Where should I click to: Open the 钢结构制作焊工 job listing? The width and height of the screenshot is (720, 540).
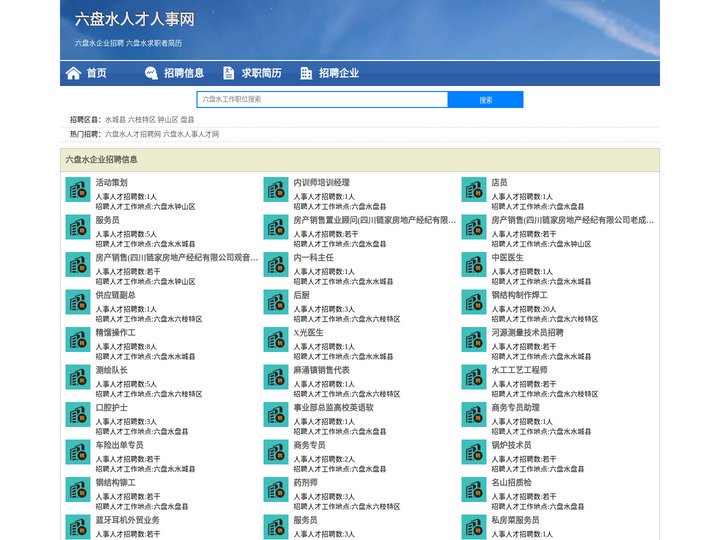519,295
